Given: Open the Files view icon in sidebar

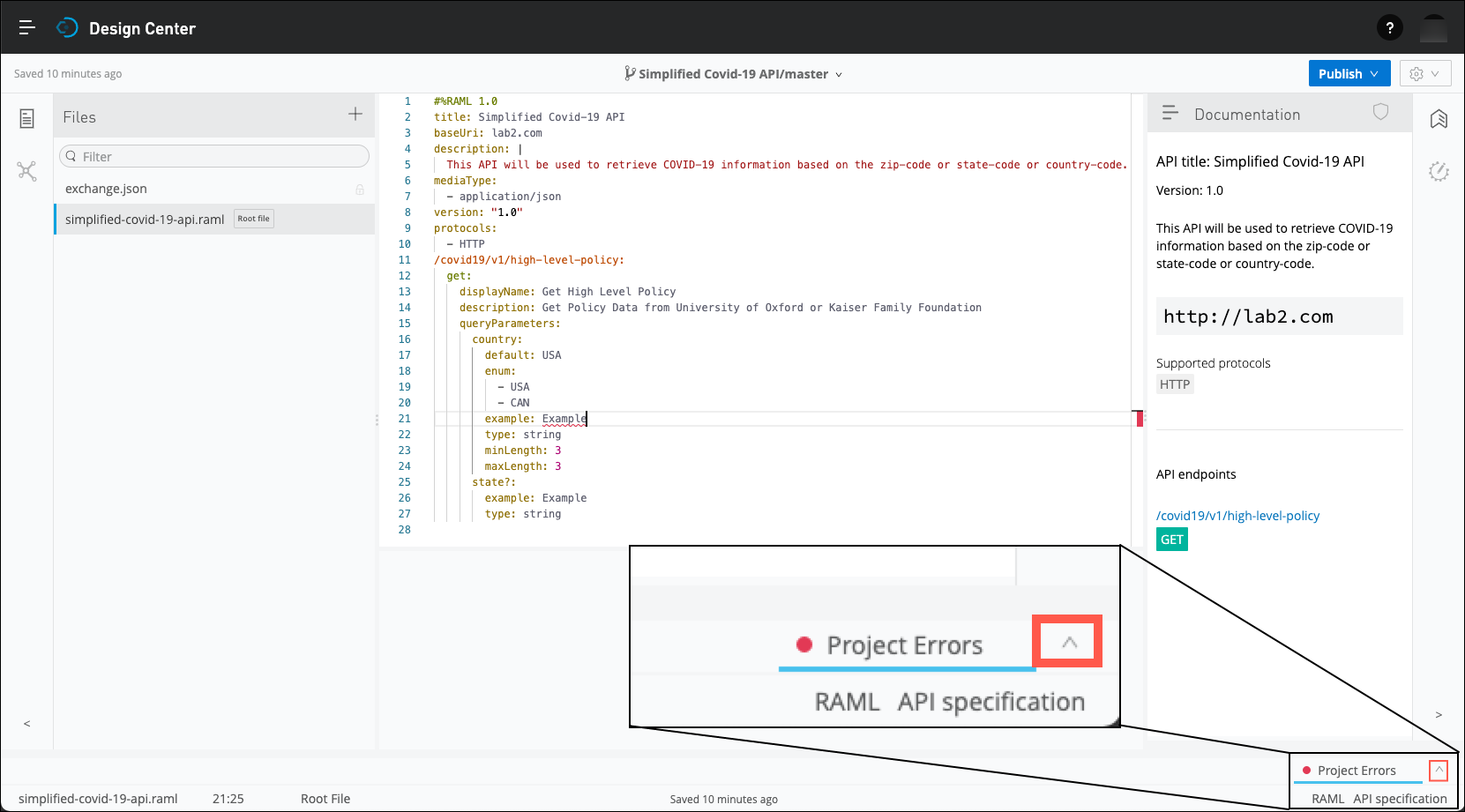Looking at the screenshot, I should pos(27,118).
